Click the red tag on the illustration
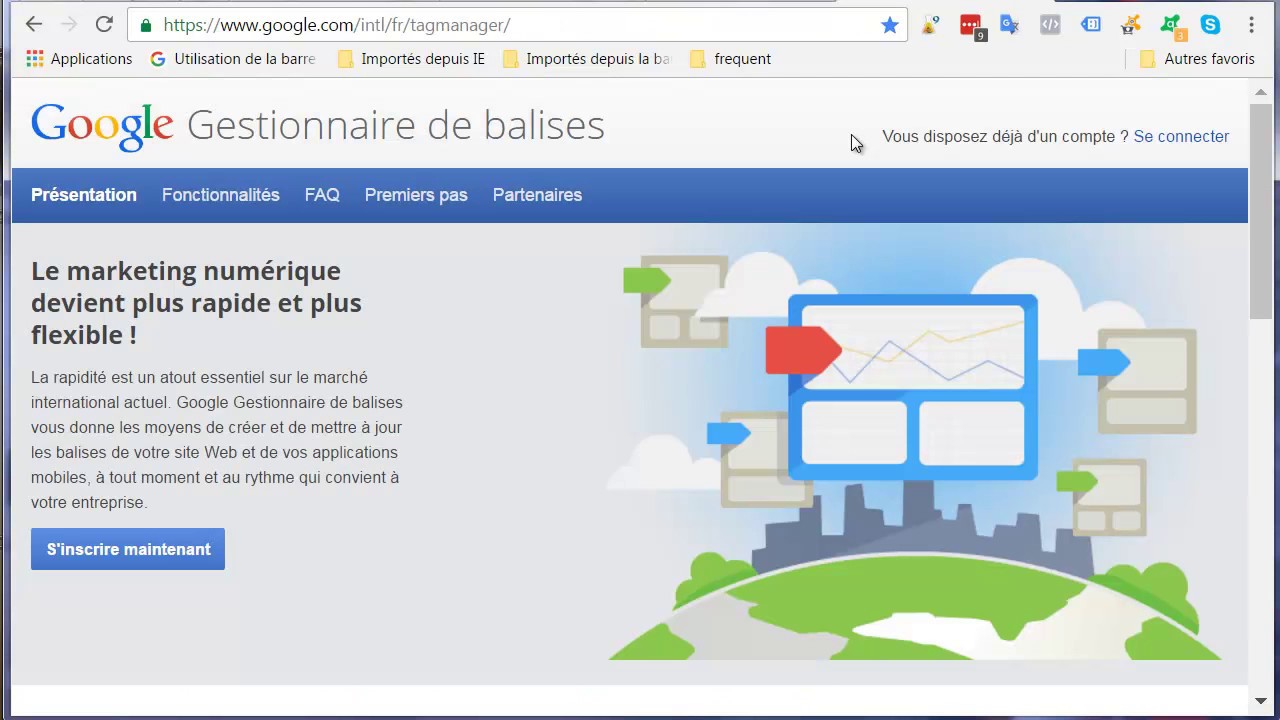The image size is (1280, 720). [803, 350]
